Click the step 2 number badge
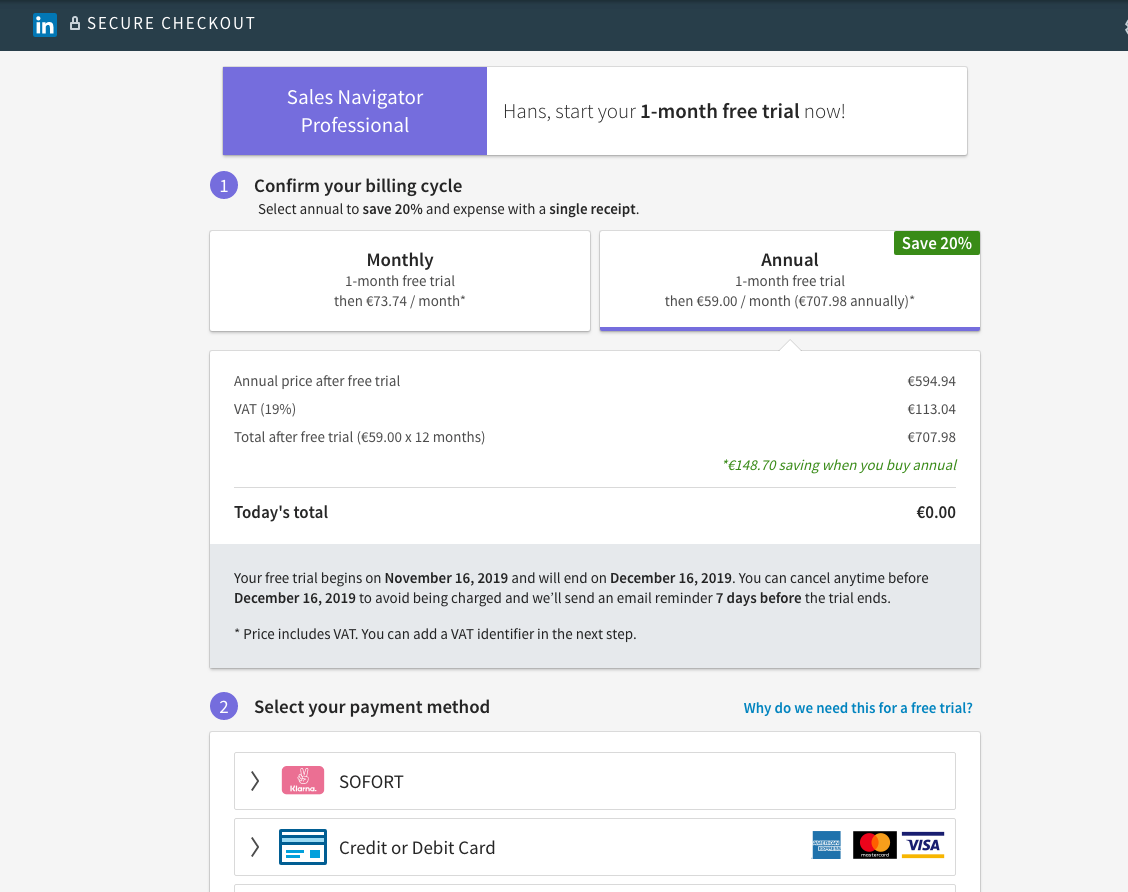The width and height of the screenshot is (1128, 892). 224,706
